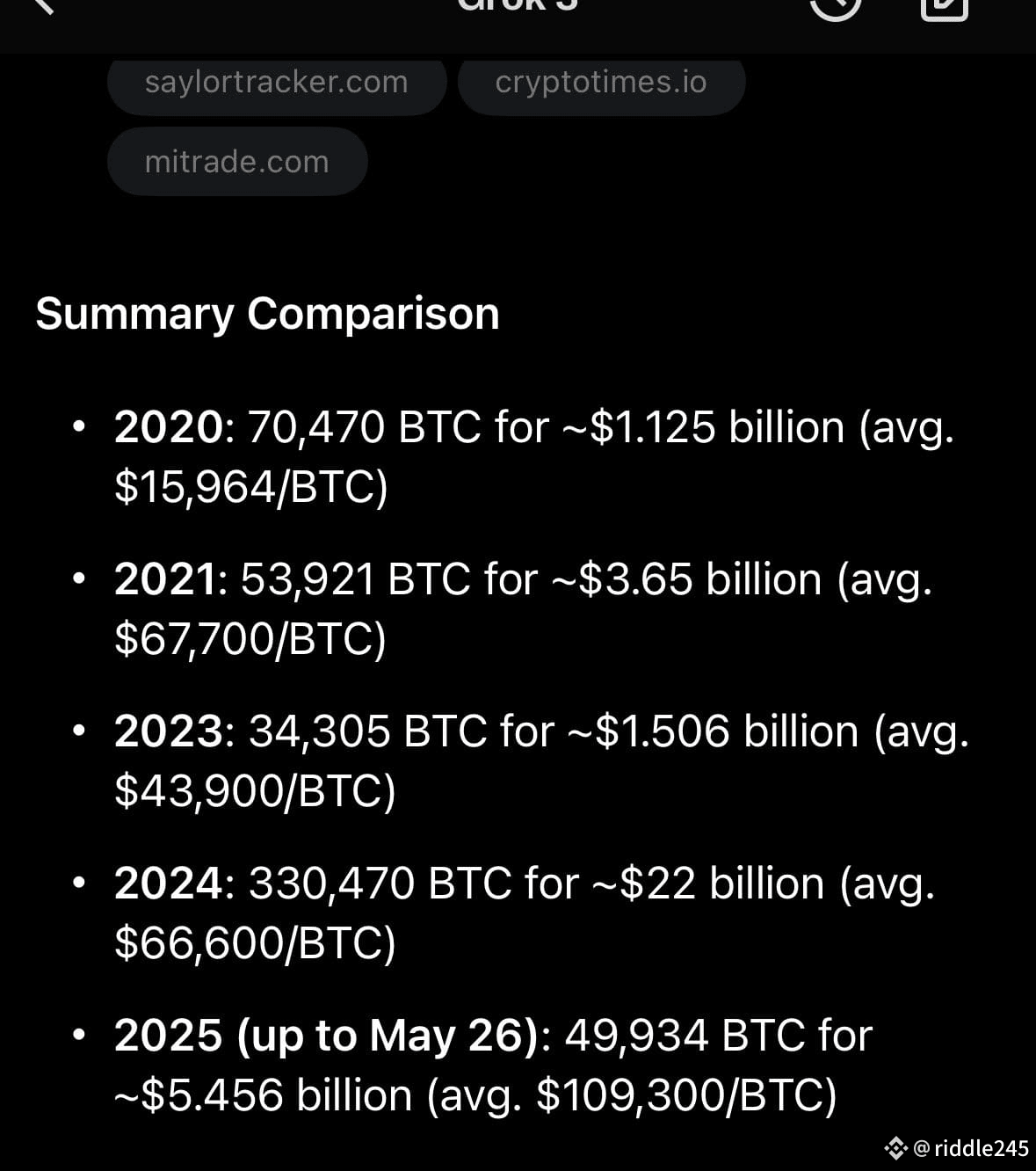Open the cryptotimes.io source chip

pos(601,82)
